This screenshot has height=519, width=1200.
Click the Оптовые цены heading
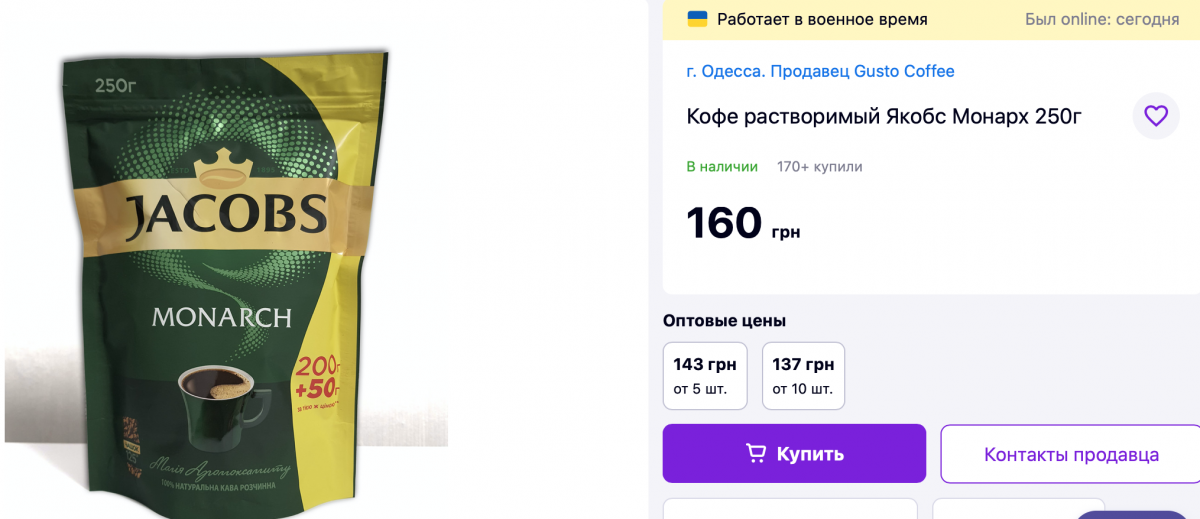724,321
